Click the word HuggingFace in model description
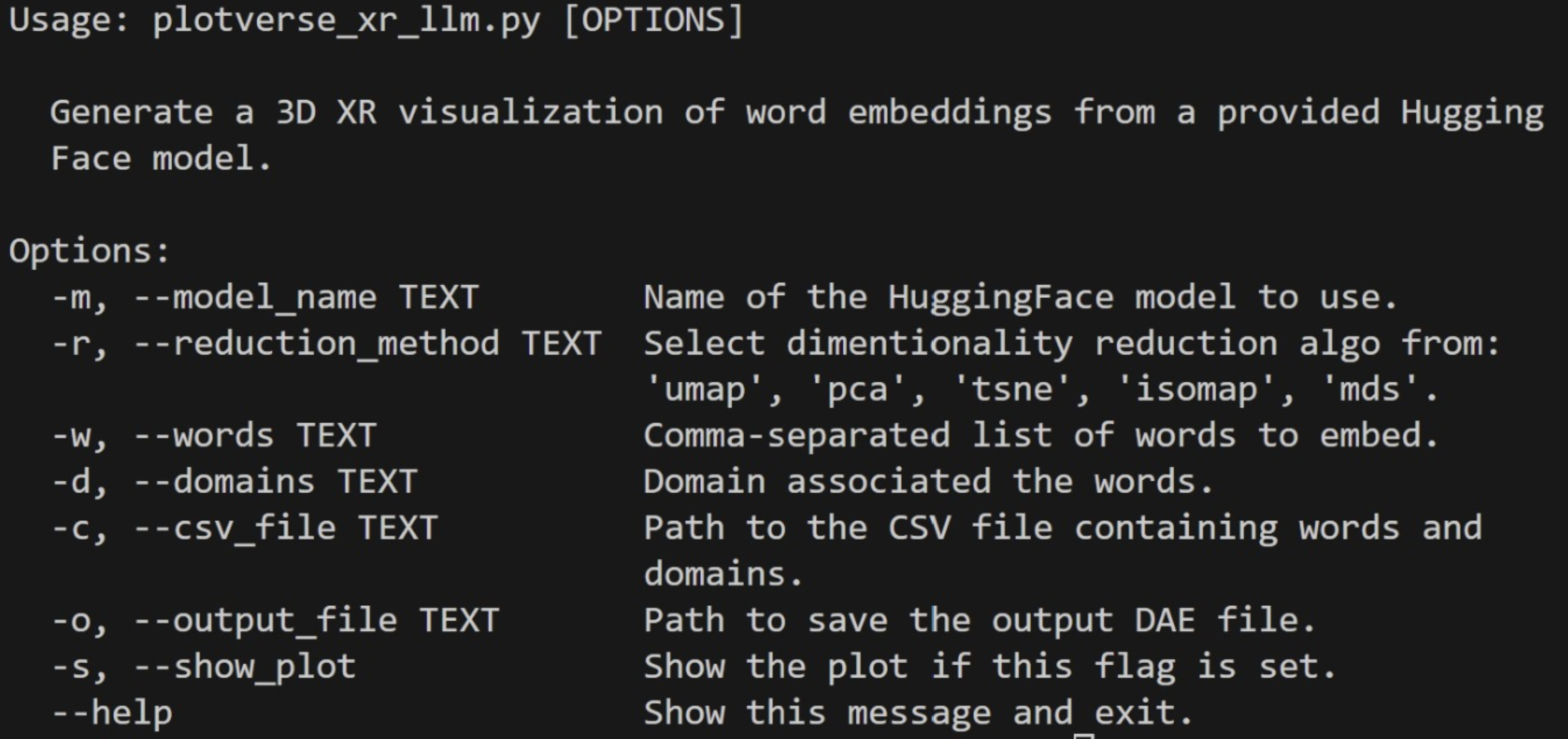The width and height of the screenshot is (1568, 739). click(x=1000, y=298)
